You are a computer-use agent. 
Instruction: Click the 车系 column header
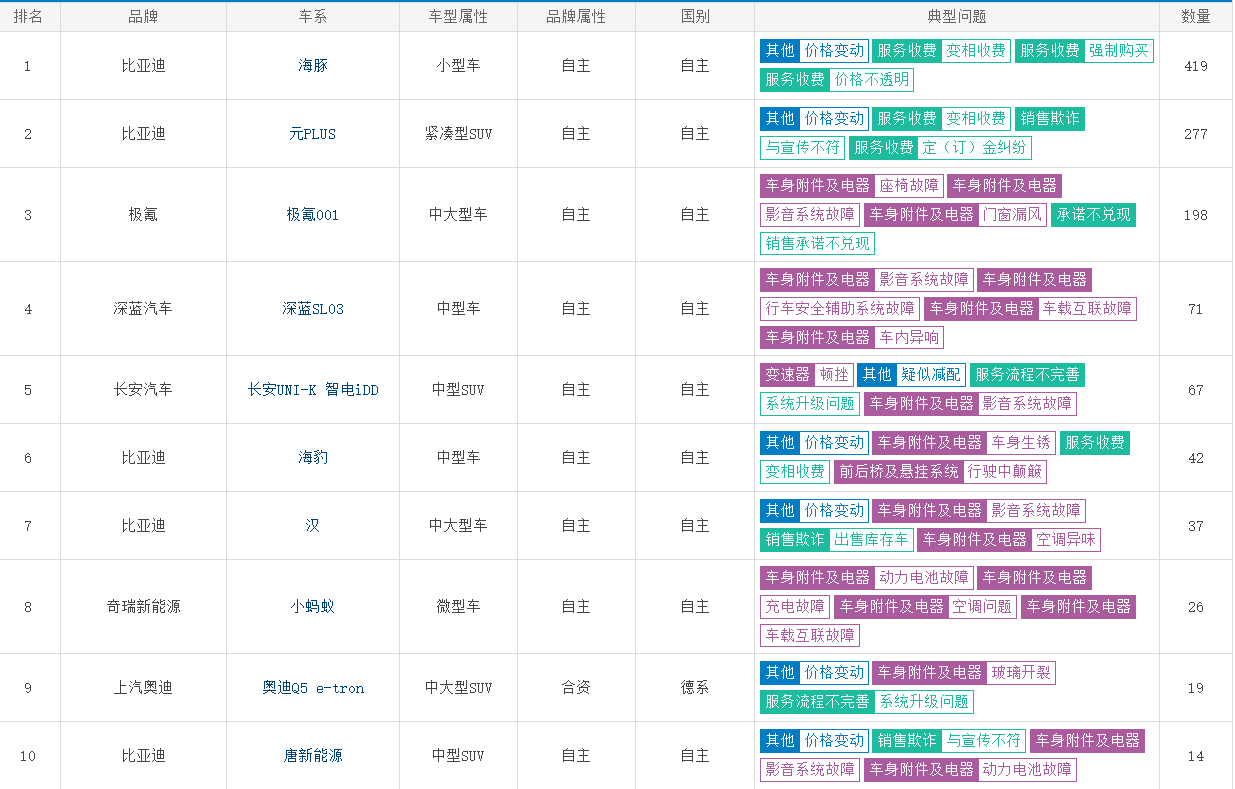click(x=313, y=16)
